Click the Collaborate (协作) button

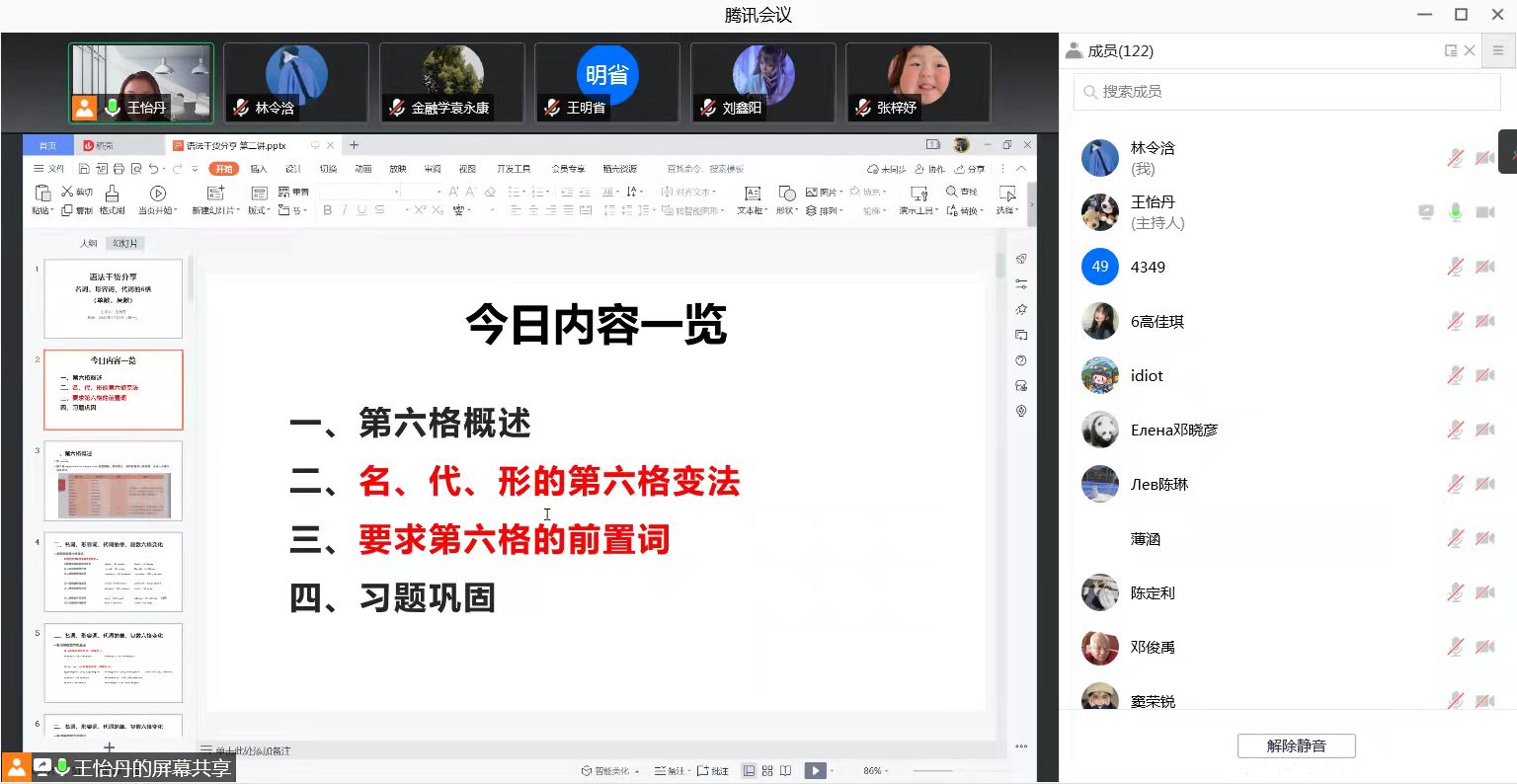point(930,169)
